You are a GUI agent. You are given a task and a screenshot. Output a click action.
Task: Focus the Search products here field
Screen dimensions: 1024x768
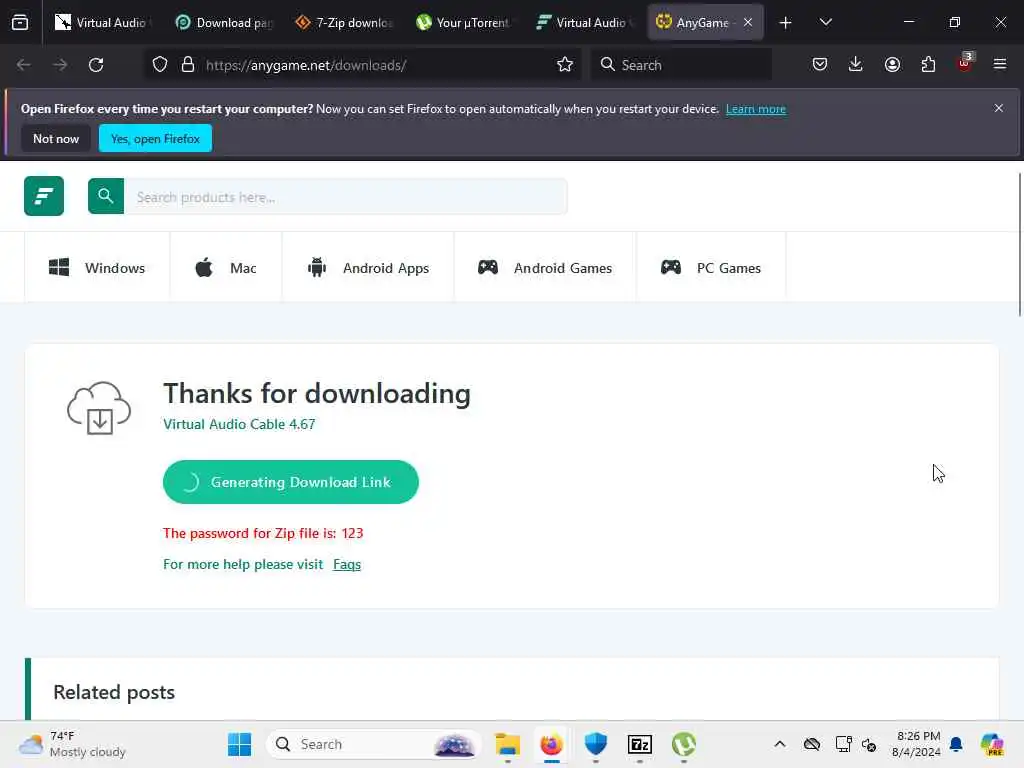pos(345,197)
